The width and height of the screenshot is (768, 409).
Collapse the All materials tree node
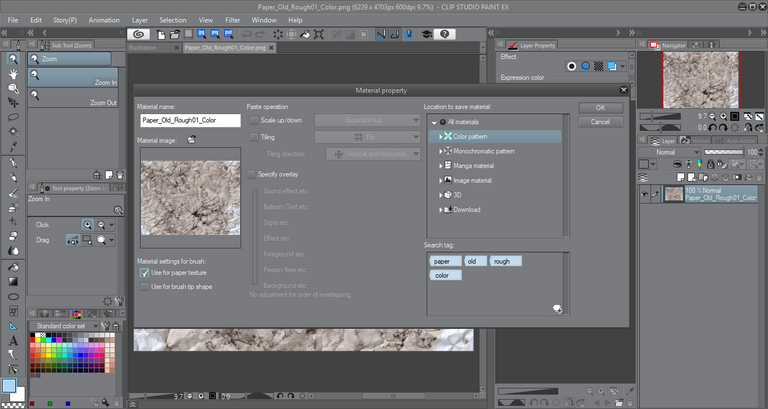tap(434, 122)
